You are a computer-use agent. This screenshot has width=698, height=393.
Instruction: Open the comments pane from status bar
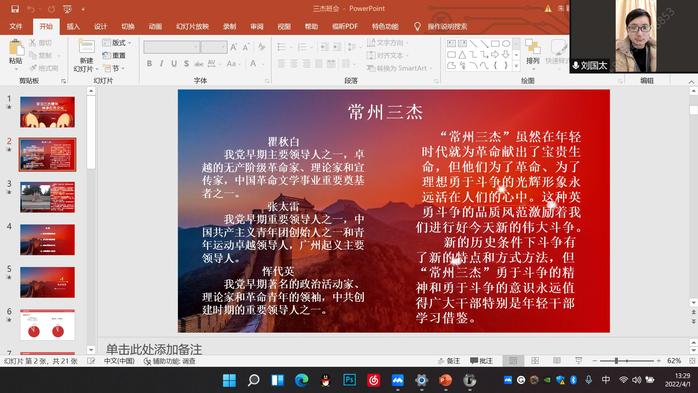[x=481, y=361]
